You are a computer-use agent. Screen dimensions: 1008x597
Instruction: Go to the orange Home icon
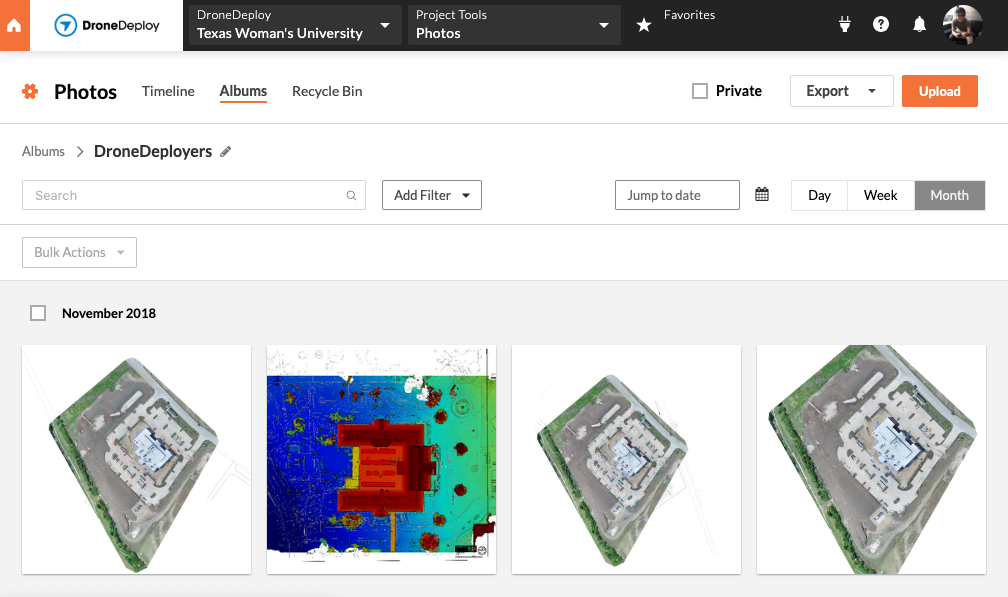(14, 25)
